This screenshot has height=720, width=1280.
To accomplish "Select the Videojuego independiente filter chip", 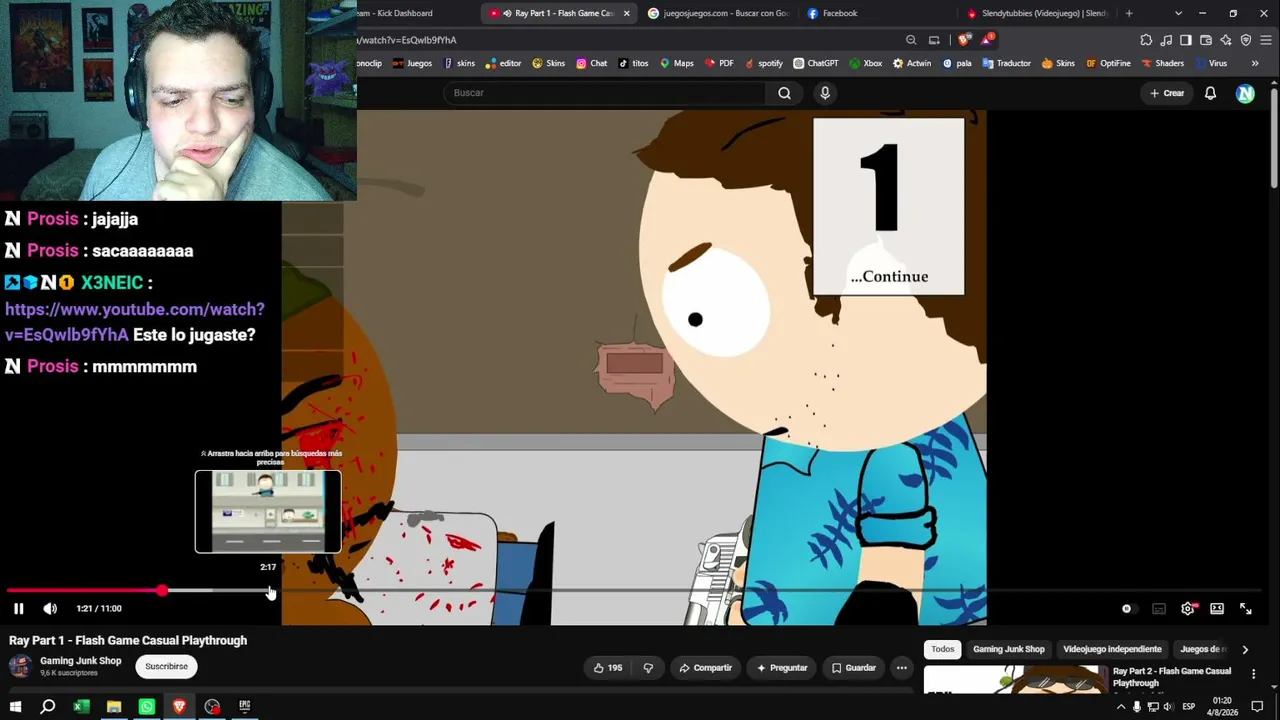I will 1112,649.
